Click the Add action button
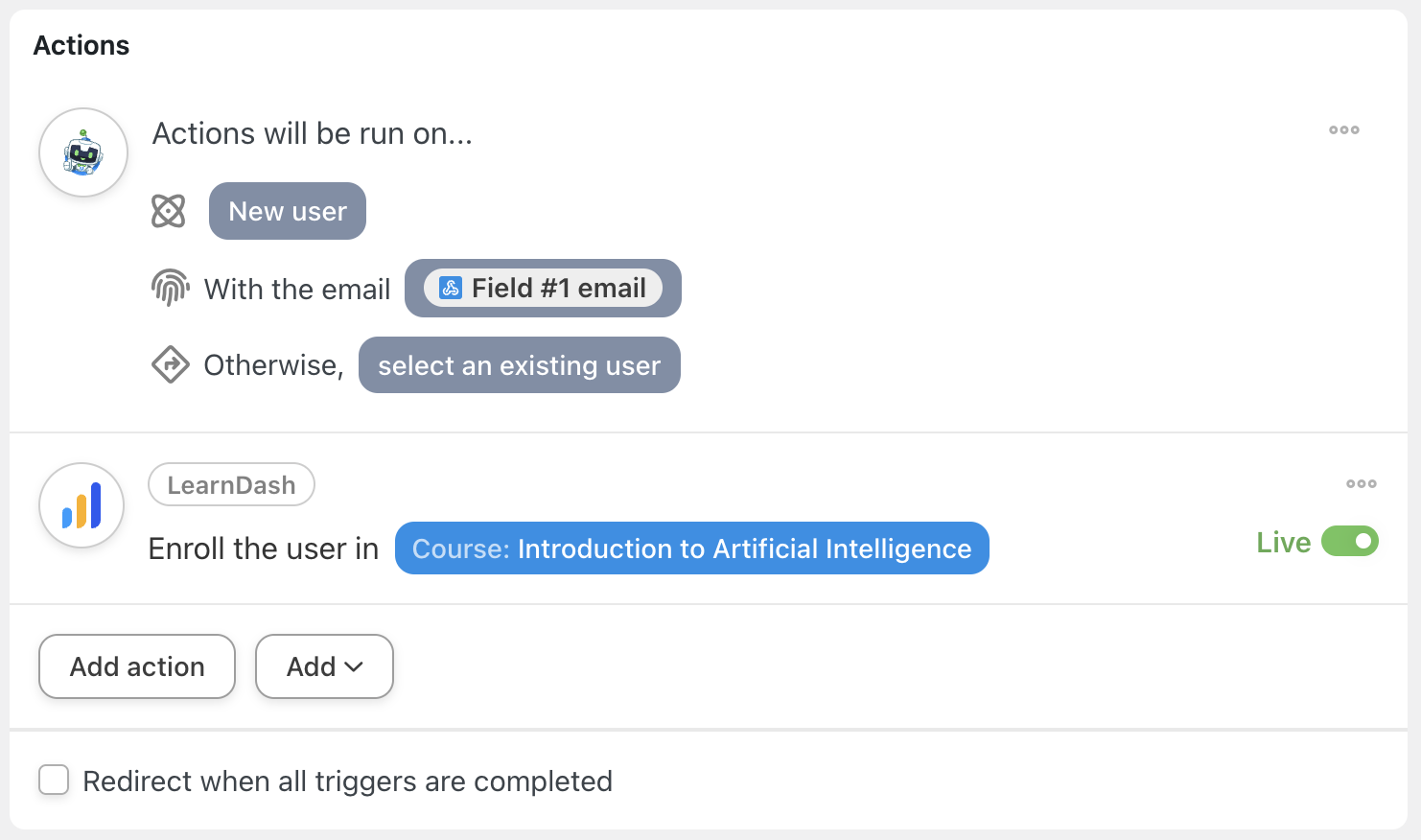The height and width of the screenshot is (840, 1421). (x=137, y=666)
